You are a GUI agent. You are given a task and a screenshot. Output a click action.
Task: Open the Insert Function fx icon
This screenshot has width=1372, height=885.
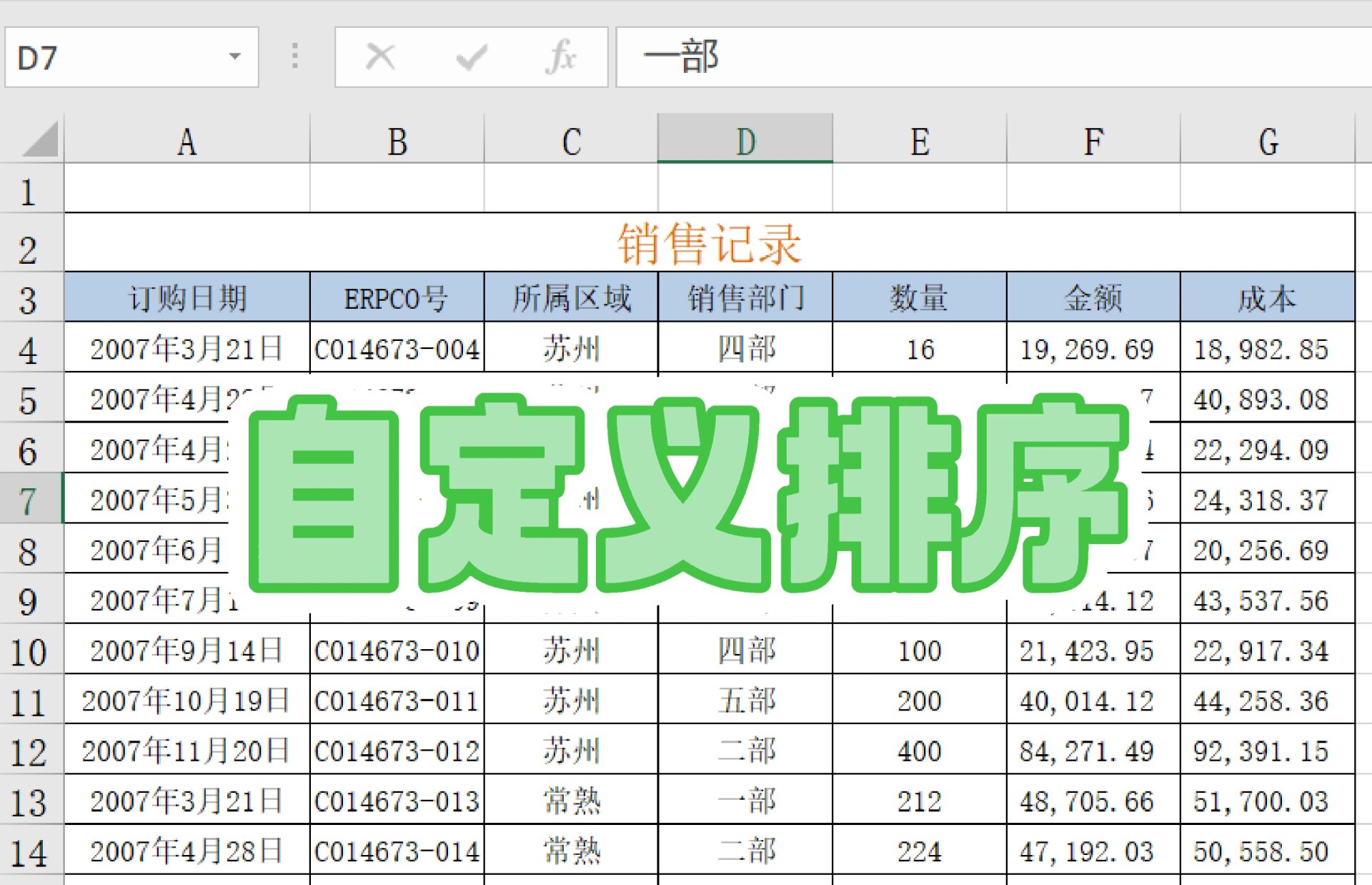(561, 56)
